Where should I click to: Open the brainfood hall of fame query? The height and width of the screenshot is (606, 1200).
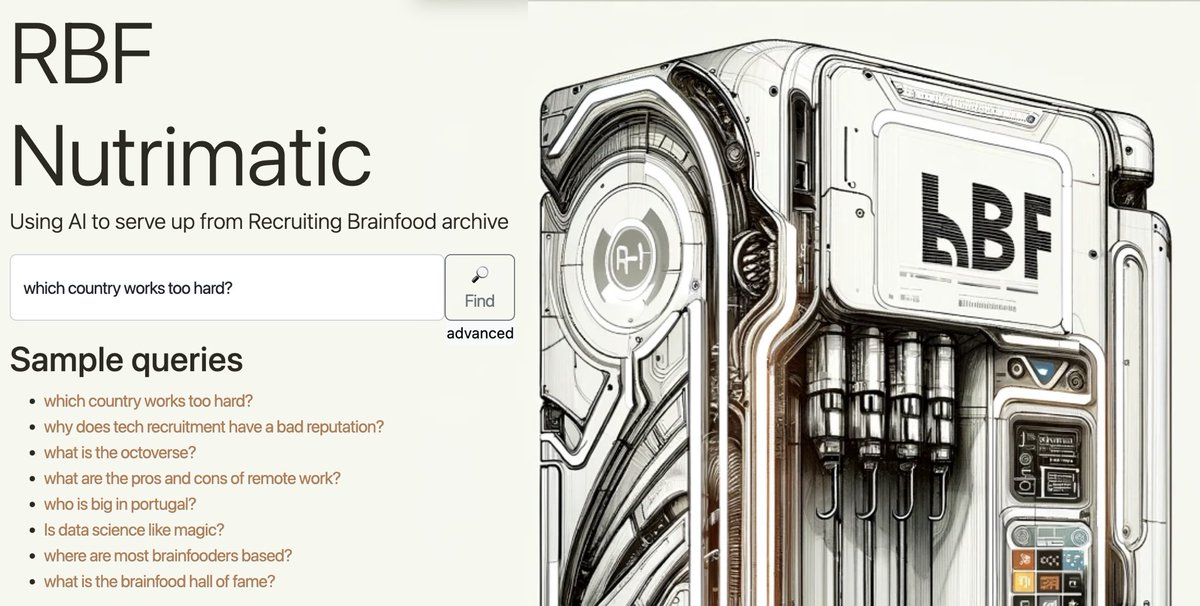160,581
